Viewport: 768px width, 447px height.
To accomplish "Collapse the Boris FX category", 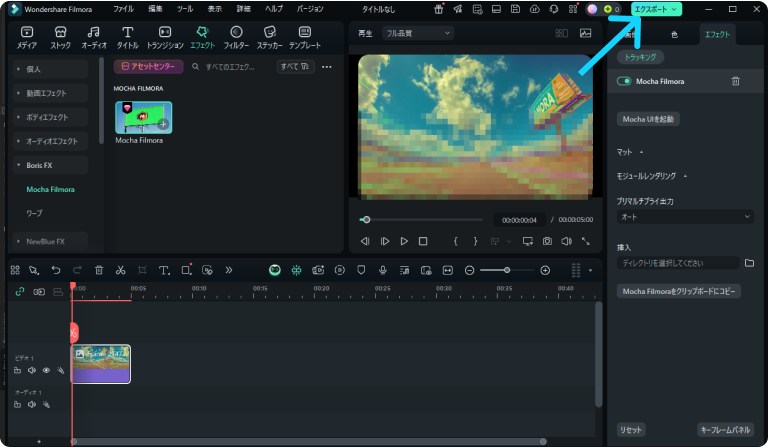I will [x=50, y=165].
